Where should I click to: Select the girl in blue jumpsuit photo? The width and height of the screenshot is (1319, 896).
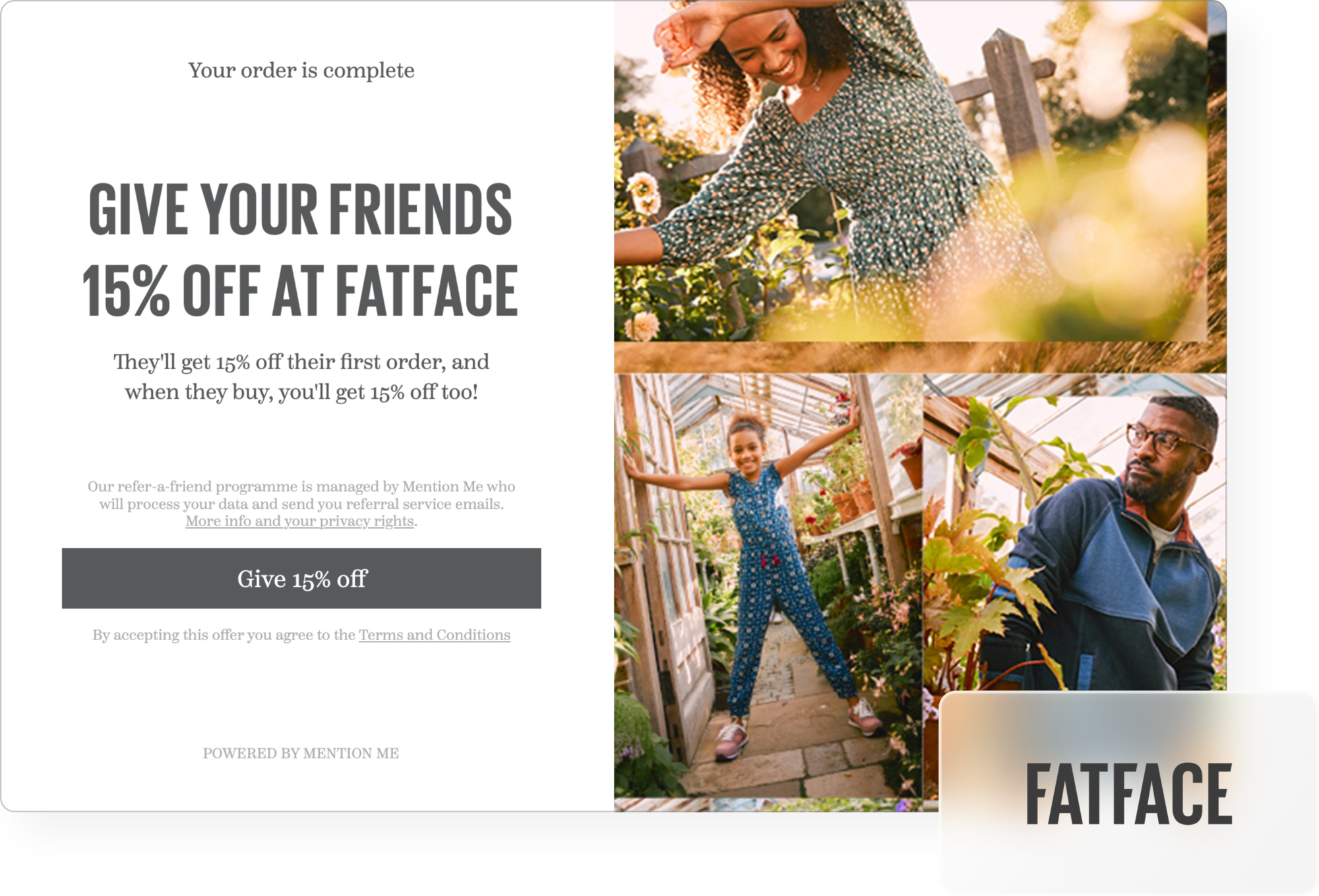768,585
